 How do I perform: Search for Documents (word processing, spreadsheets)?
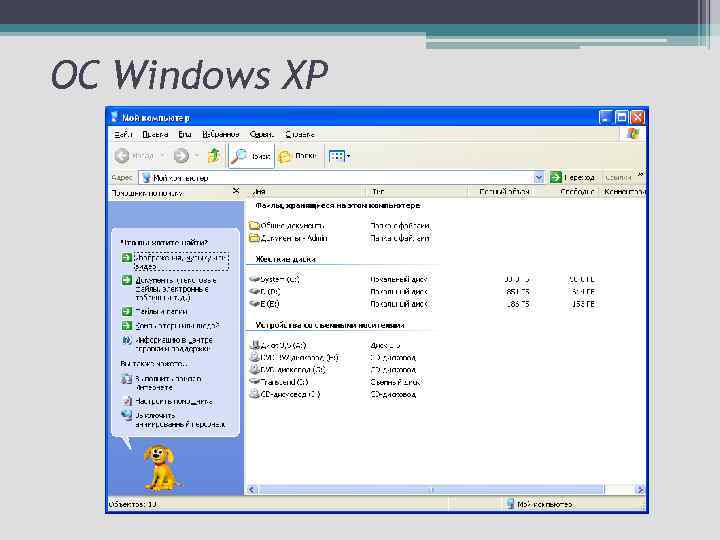click(176, 289)
